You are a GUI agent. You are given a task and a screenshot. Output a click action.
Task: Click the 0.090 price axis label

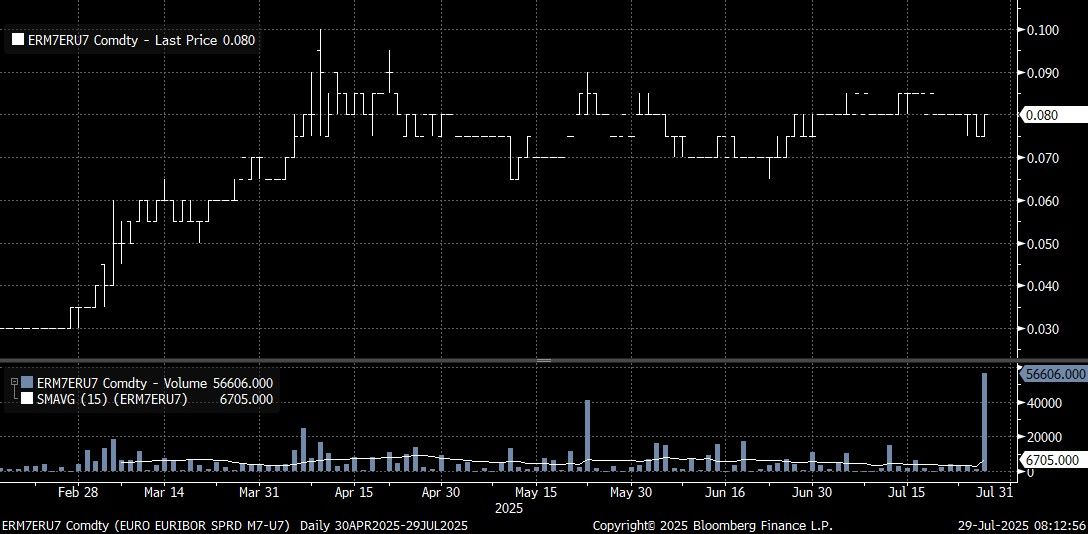coord(1042,73)
